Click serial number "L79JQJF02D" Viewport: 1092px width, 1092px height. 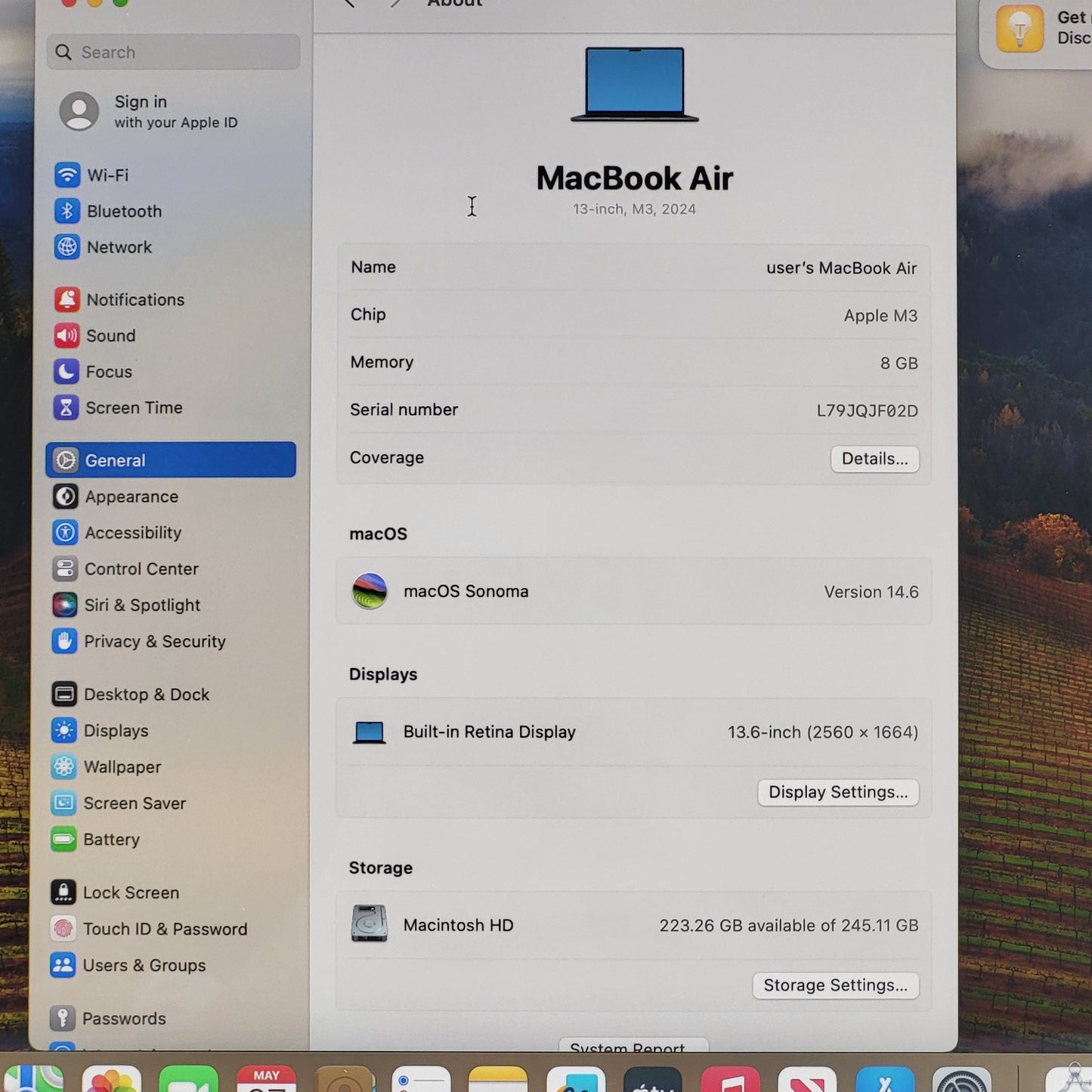click(x=867, y=411)
